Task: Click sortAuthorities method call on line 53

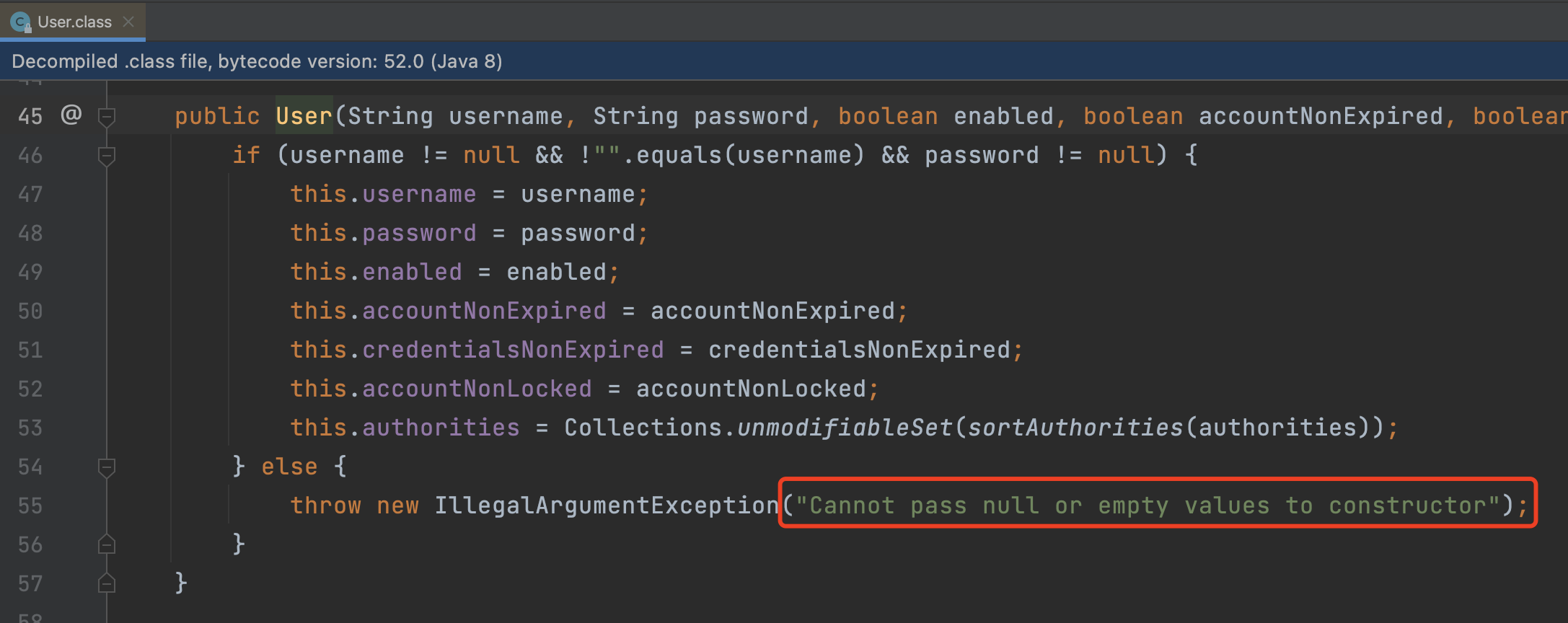Action: coord(1075,428)
